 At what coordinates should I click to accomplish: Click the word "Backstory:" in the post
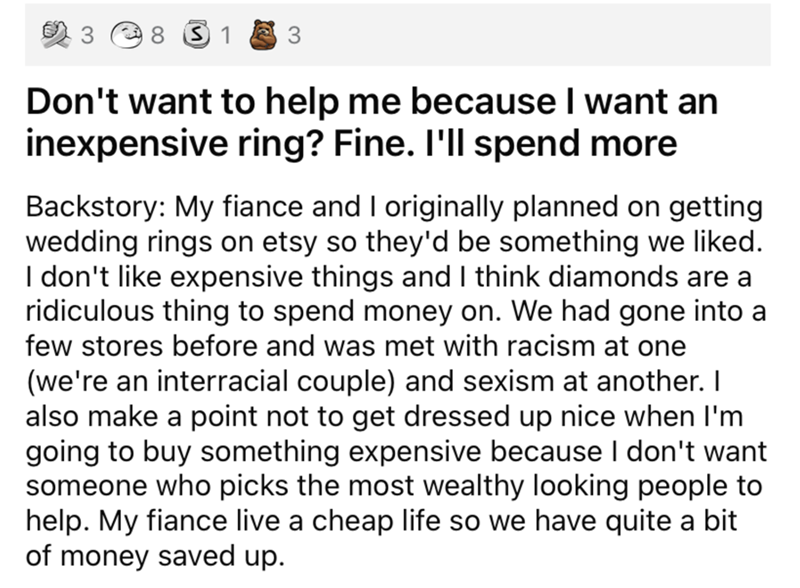(x=94, y=208)
